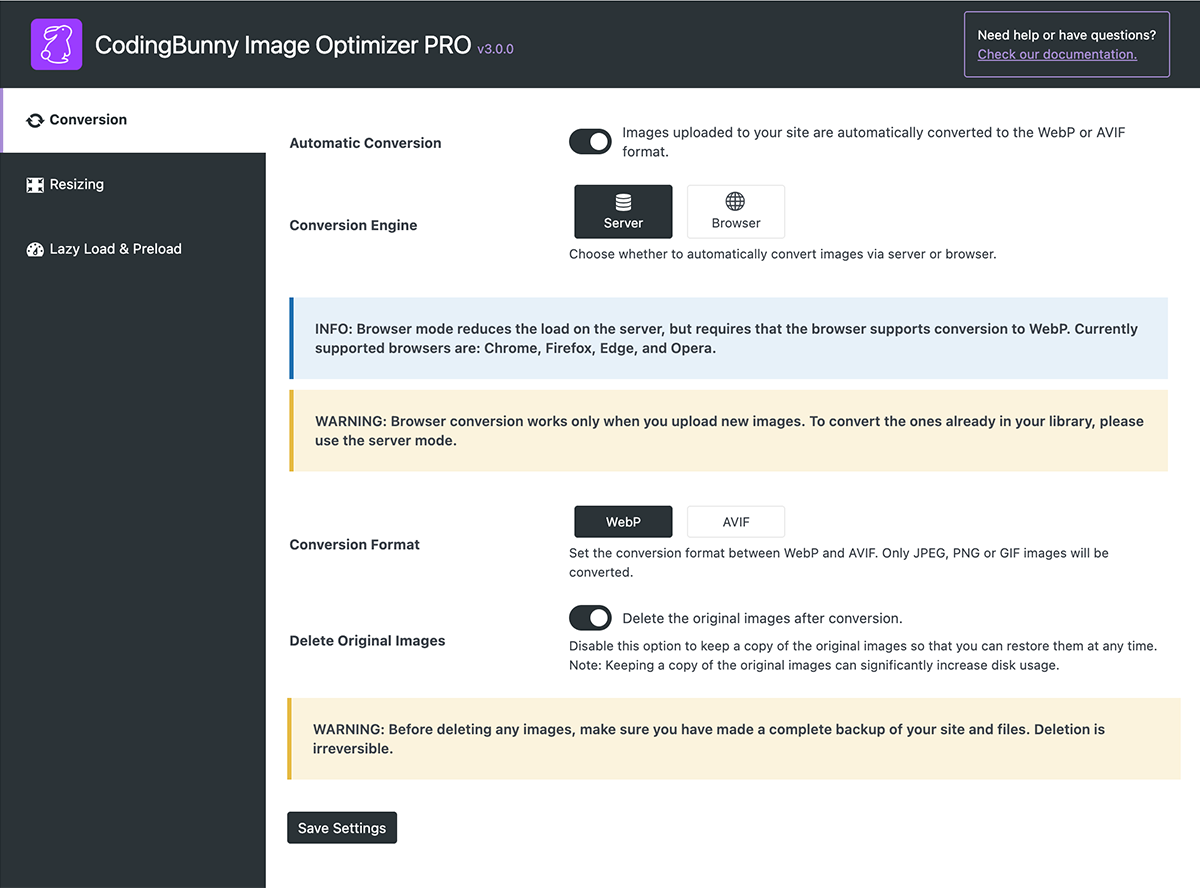Viewport: 1200px width, 888px height.
Task: Click the Browser globe icon
Action: click(x=735, y=203)
